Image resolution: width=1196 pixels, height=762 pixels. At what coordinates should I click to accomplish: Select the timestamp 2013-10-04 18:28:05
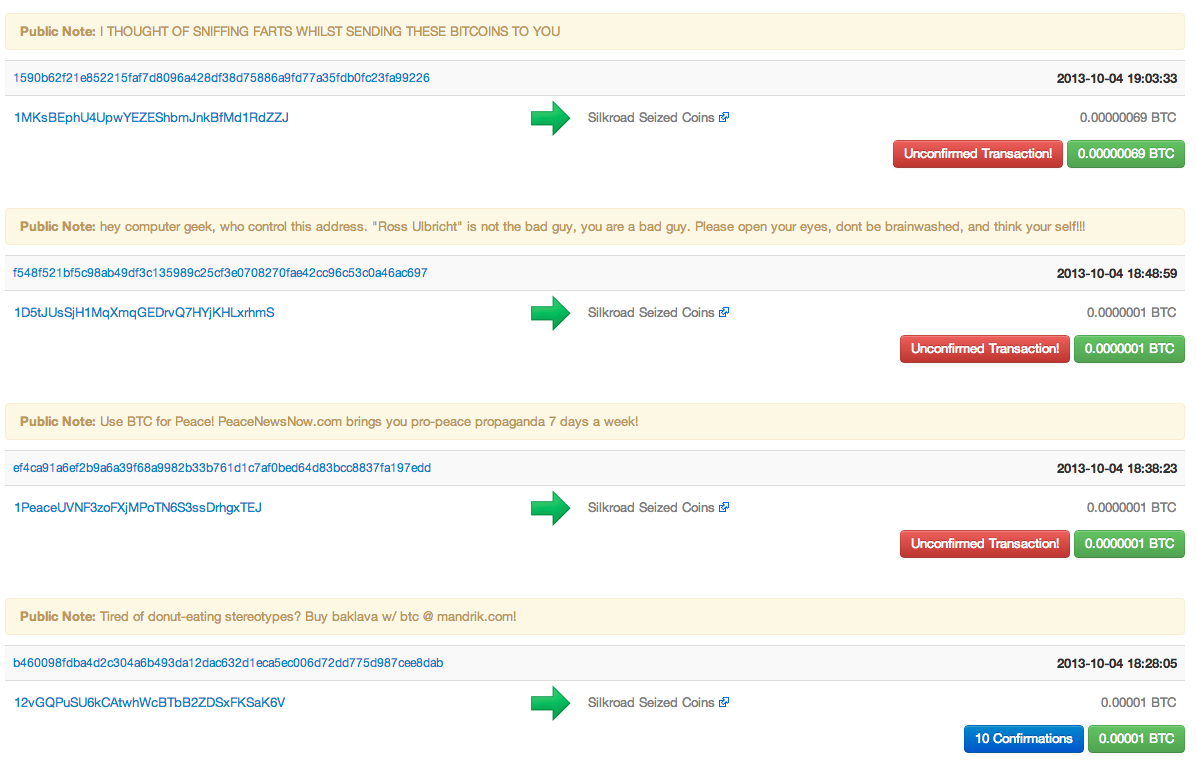pyautogui.click(x=1117, y=664)
